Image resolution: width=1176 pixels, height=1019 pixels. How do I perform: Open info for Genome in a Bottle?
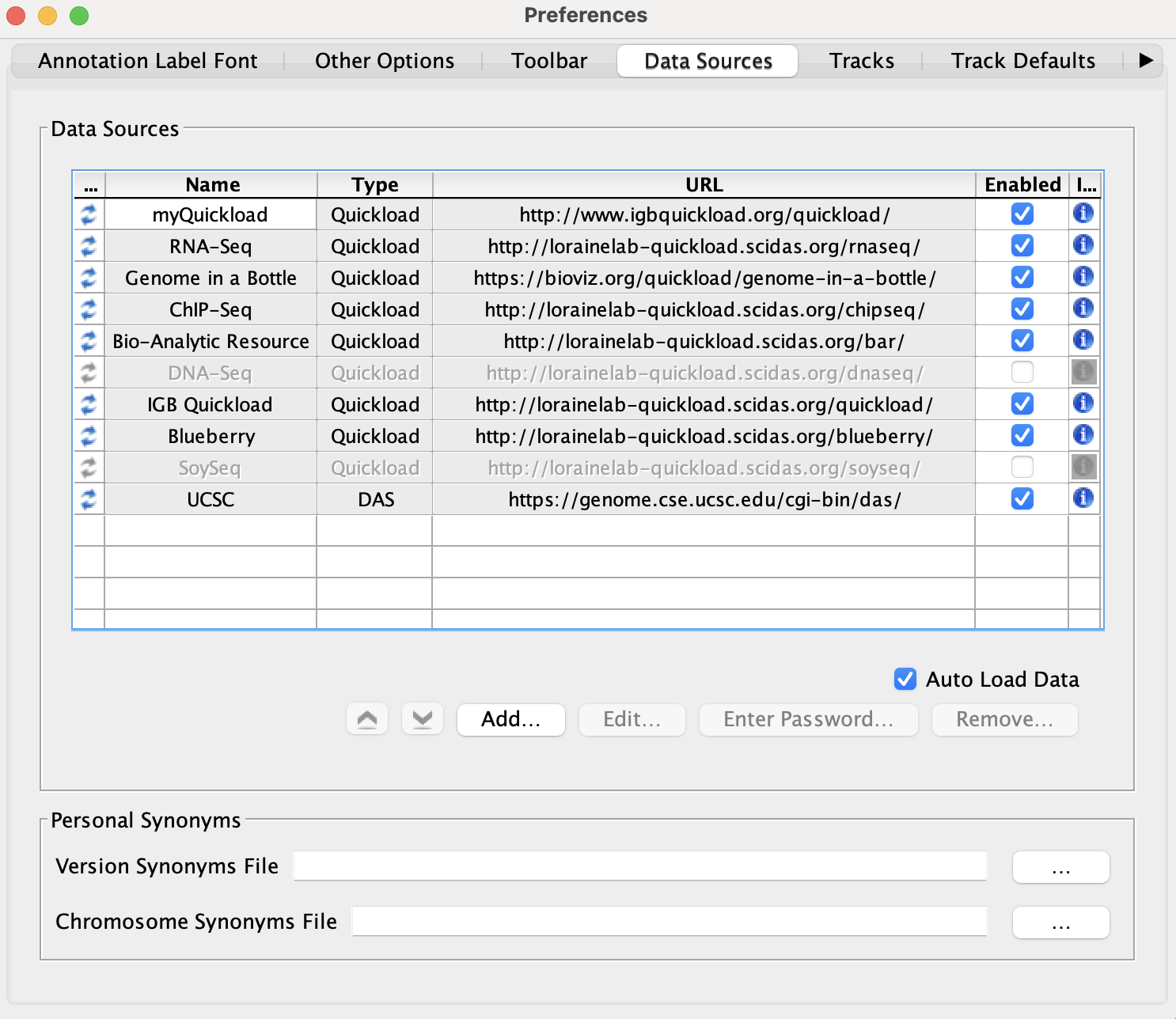pyautogui.click(x=1083, y=277)
